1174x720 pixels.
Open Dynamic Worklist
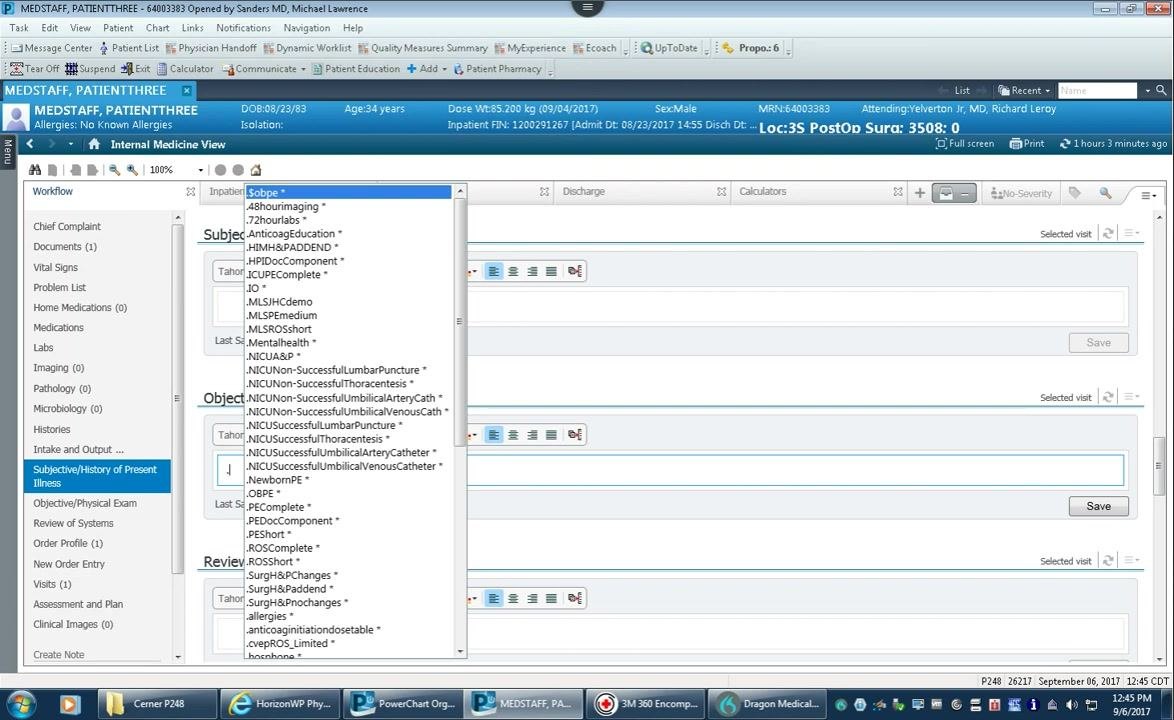click(306, 48)
